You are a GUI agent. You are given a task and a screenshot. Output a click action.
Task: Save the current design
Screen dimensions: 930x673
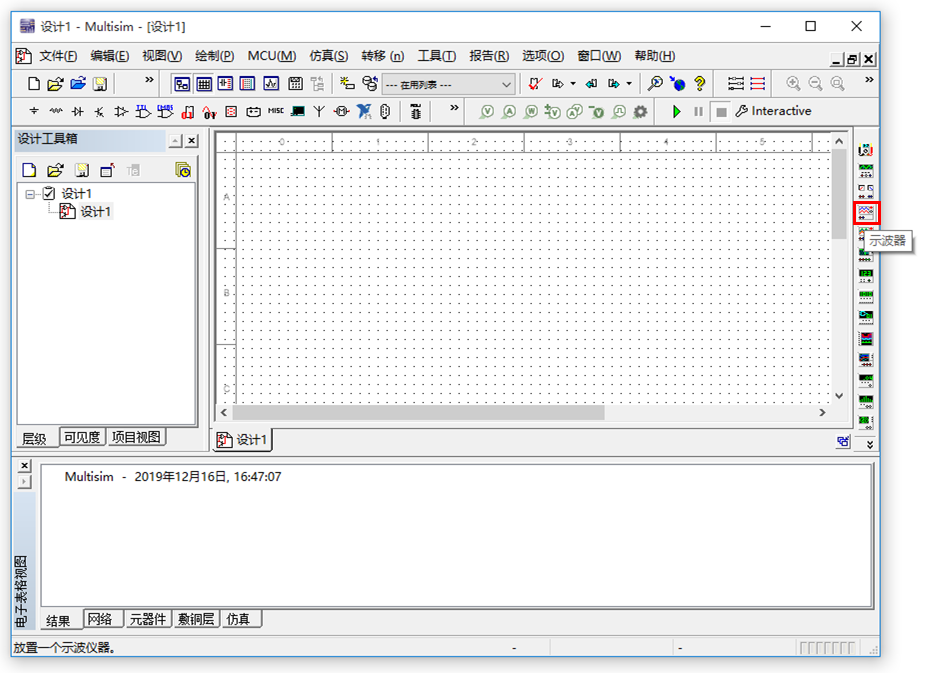[x=100, y=84]
